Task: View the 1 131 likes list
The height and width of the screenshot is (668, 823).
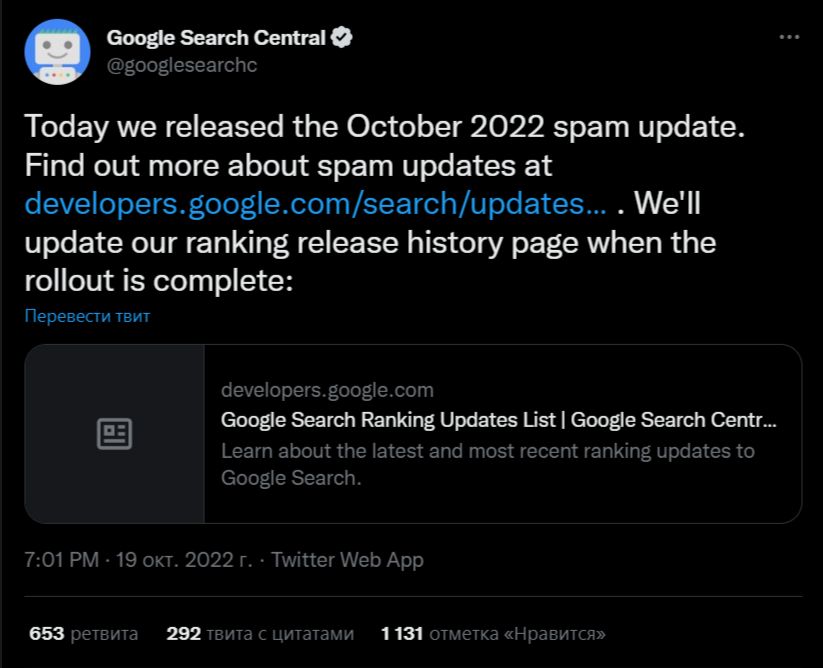Action: (493, 634)
